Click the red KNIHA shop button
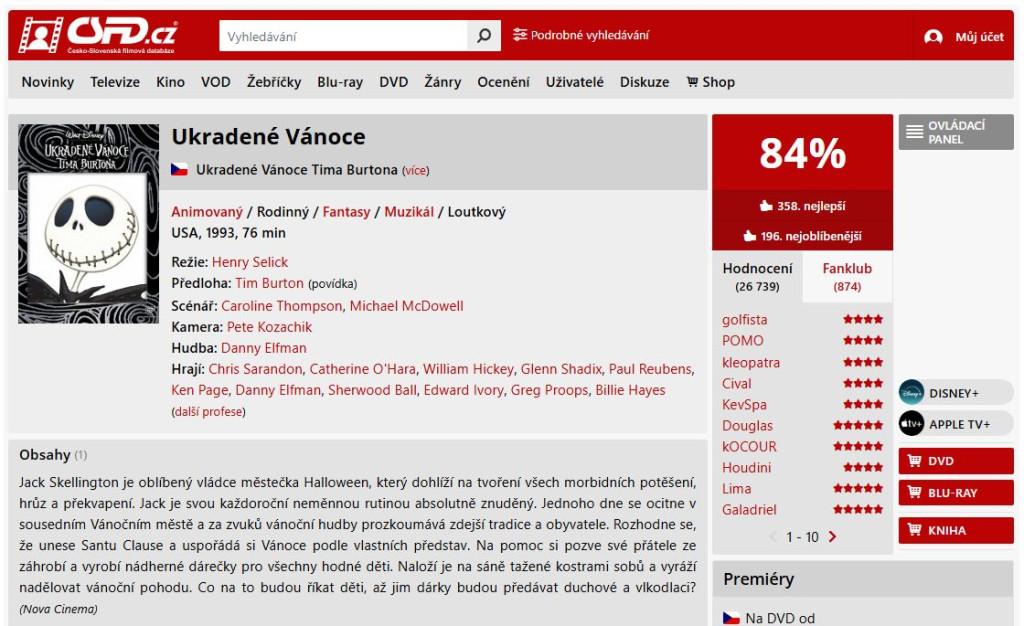 point(956,530)
